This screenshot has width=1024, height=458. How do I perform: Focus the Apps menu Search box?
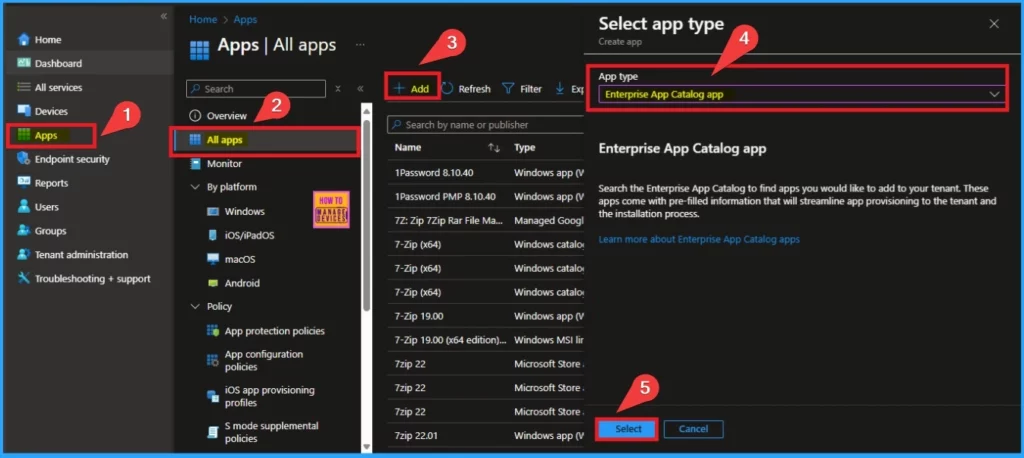point(255,89)
